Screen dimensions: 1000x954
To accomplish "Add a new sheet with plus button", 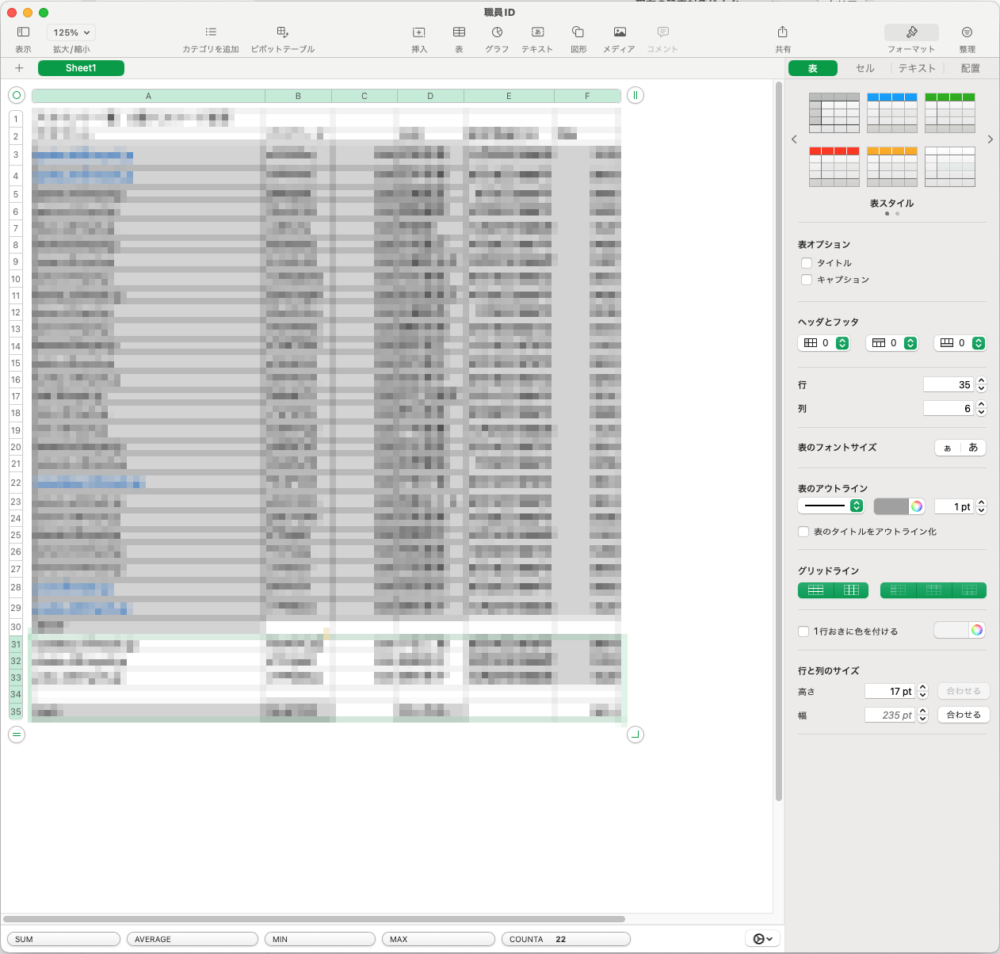I will 18,68.
